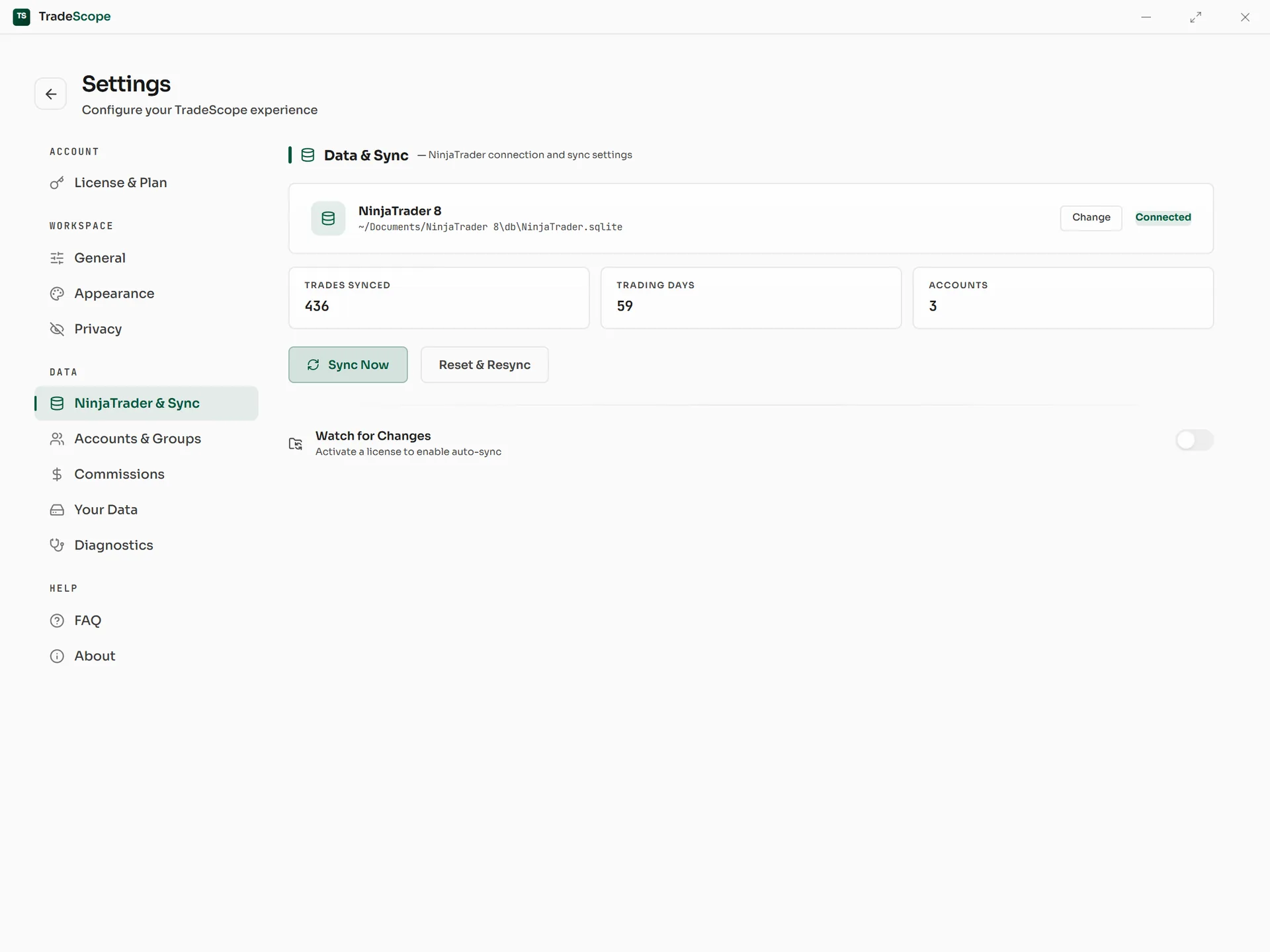Open Accounts & Groups section
Screen dimensions: 1270x952
147,439
